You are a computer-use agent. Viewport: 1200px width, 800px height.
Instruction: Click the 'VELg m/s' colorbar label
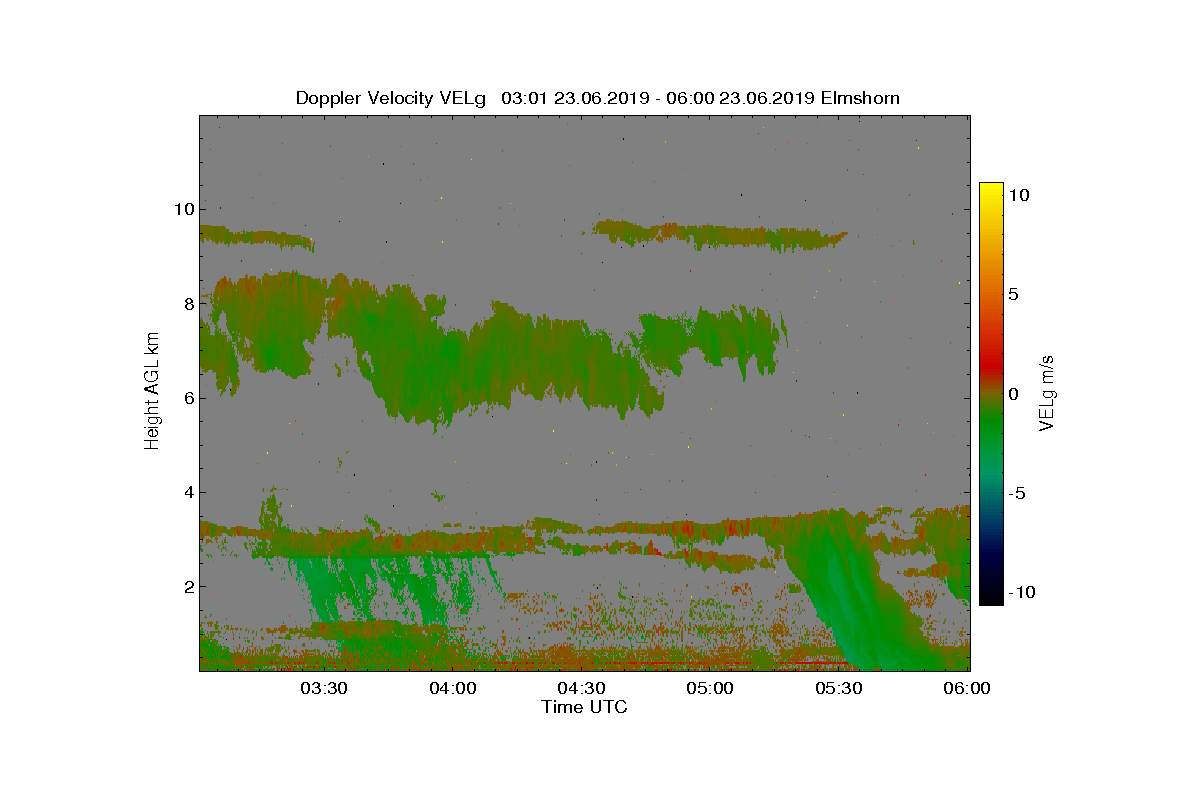[1047, 392]
